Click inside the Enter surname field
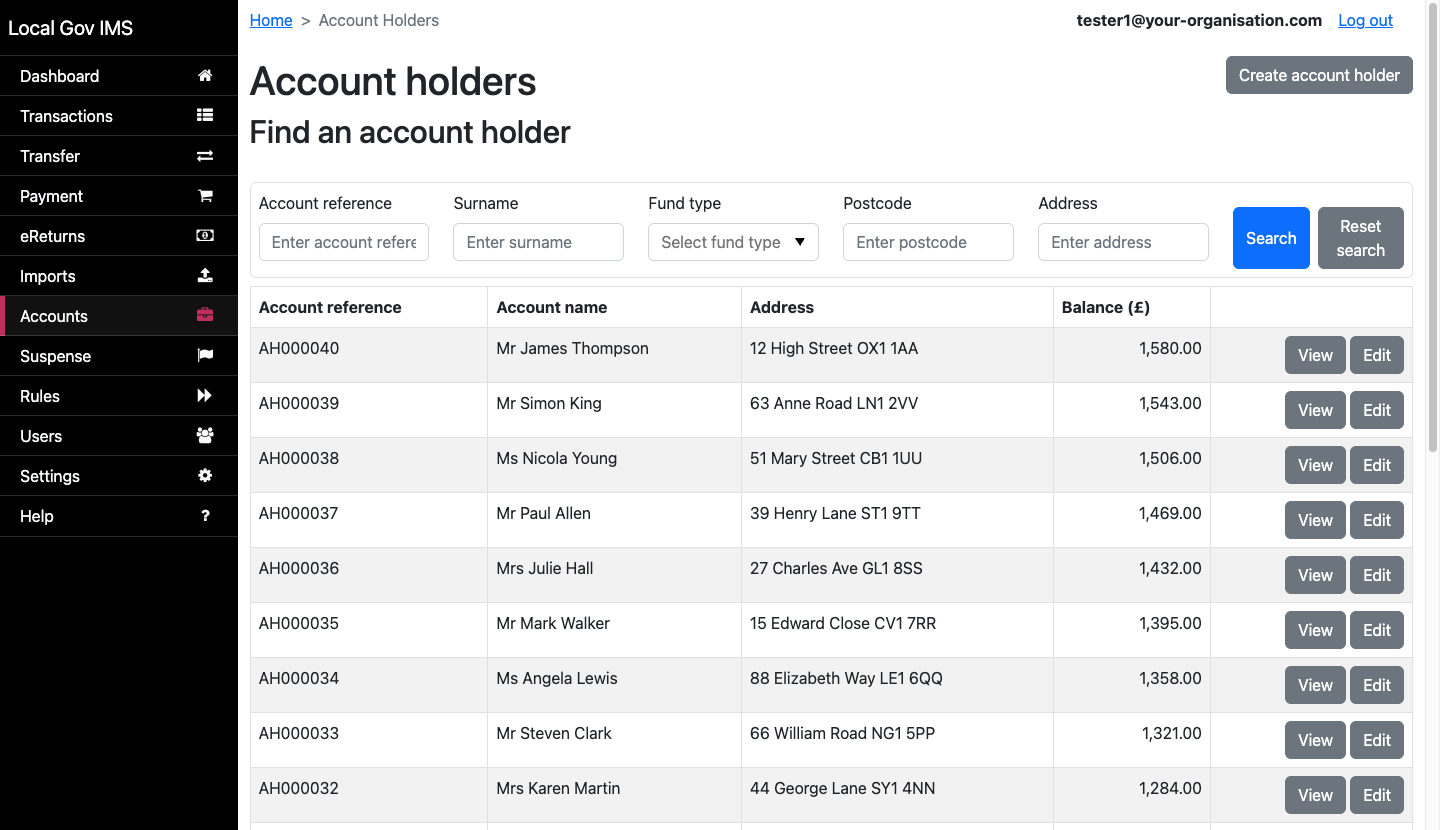This screenshot has height=830, width=1440. (x=538, y=242)
